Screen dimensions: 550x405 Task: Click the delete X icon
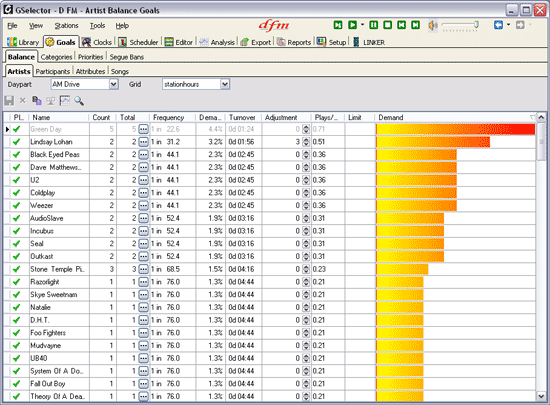[22, 101]
